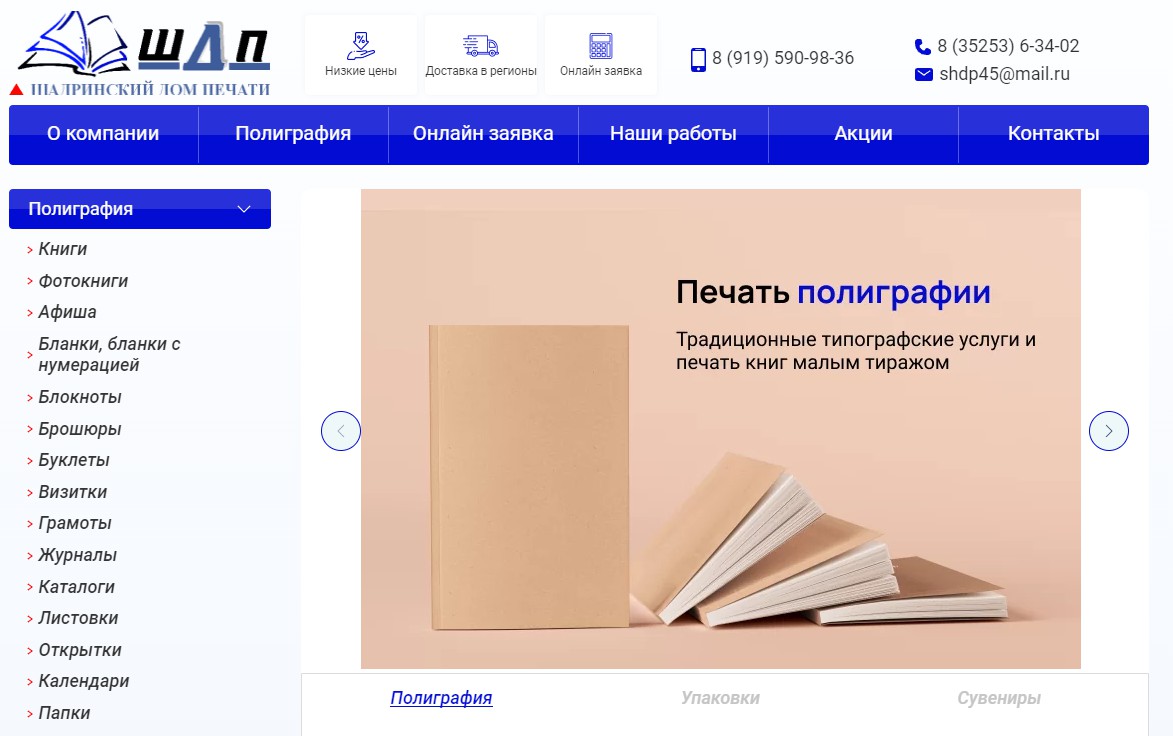Click the telephone handset icon

pyautogui.click(x=923, y=46)
